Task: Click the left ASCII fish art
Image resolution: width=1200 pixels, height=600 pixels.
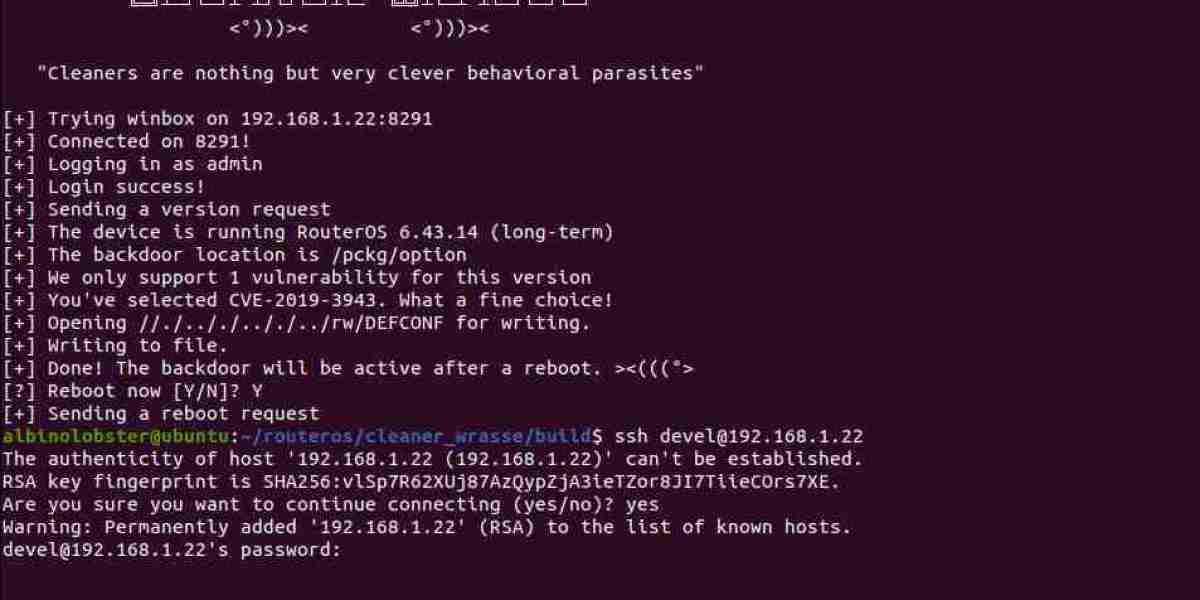Action: [x=268, y=29]
